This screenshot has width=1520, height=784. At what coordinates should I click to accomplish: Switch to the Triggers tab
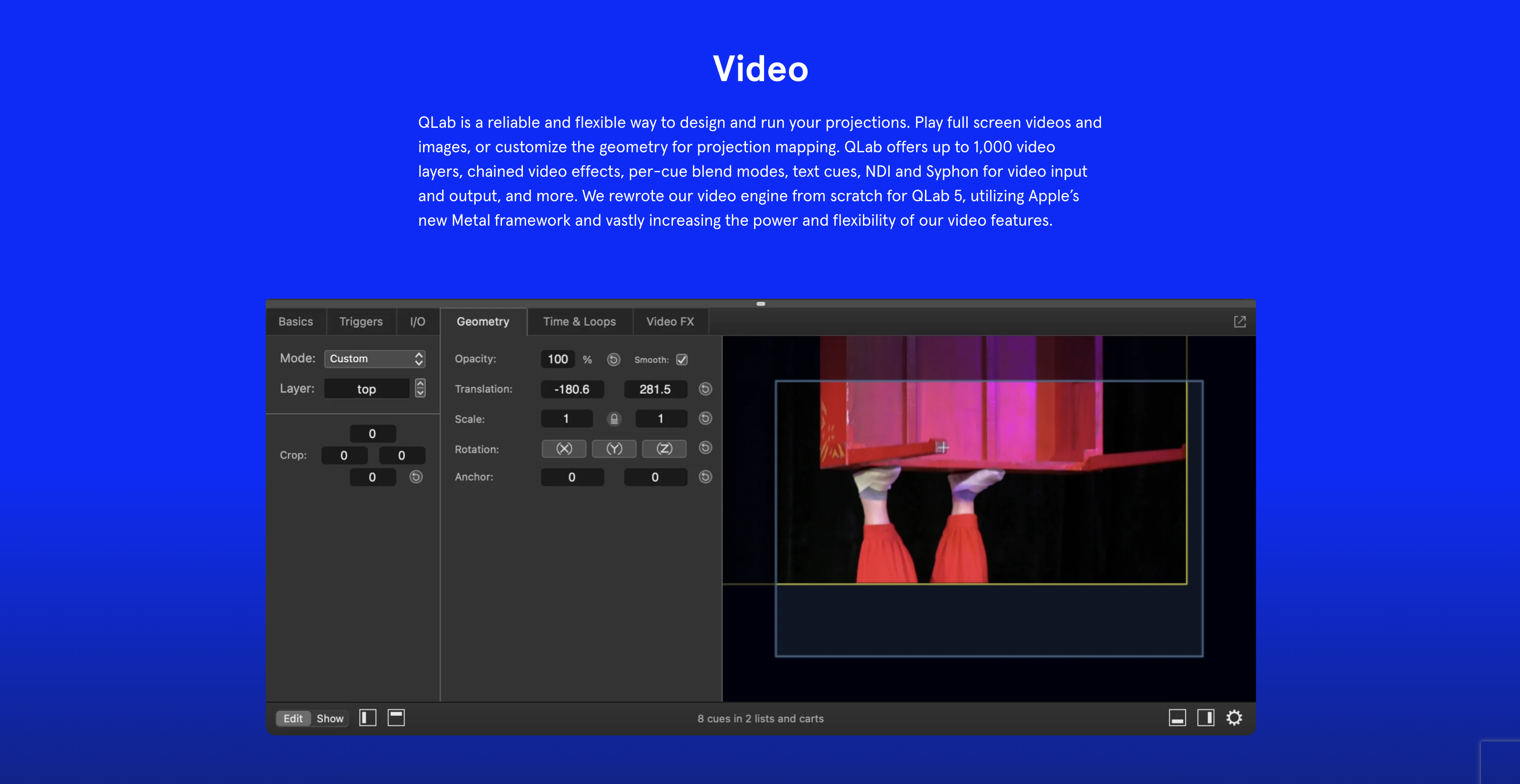[x=361, y=321]
